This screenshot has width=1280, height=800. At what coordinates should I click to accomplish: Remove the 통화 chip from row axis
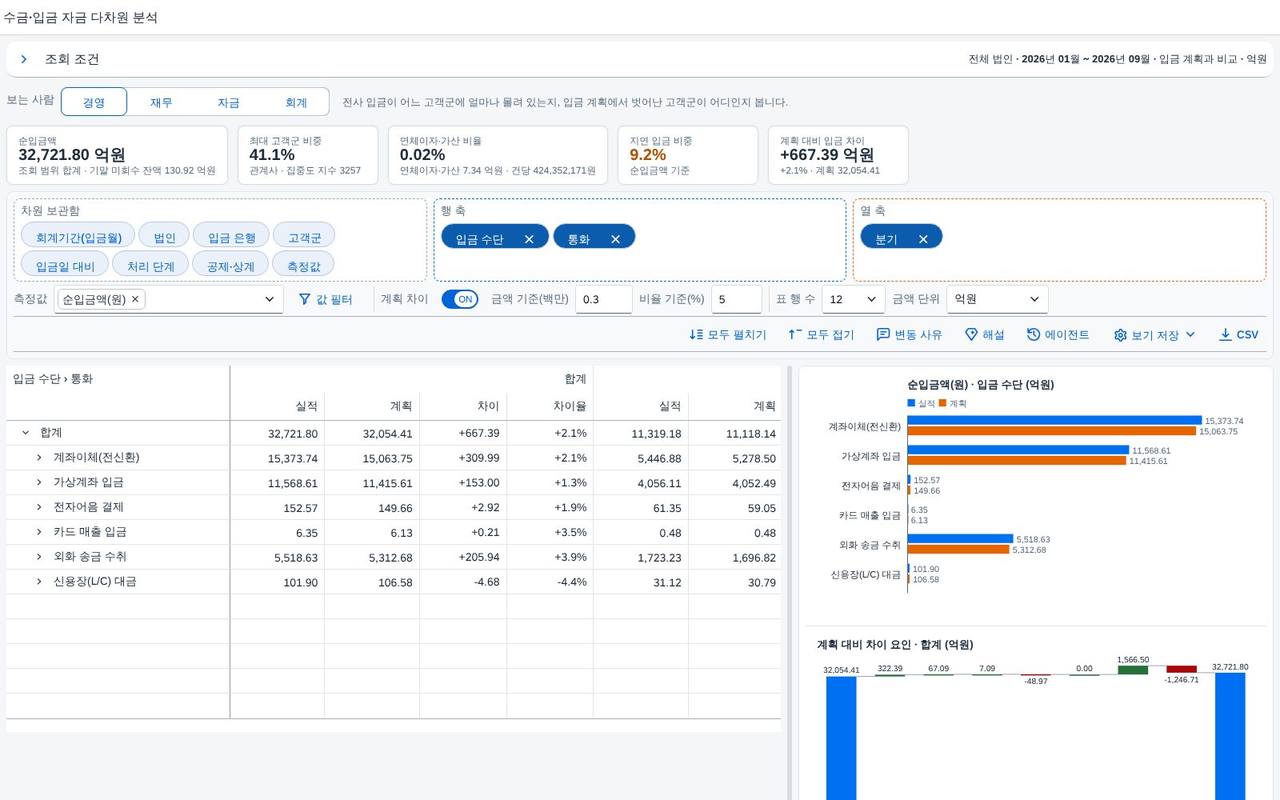(615, 239)
